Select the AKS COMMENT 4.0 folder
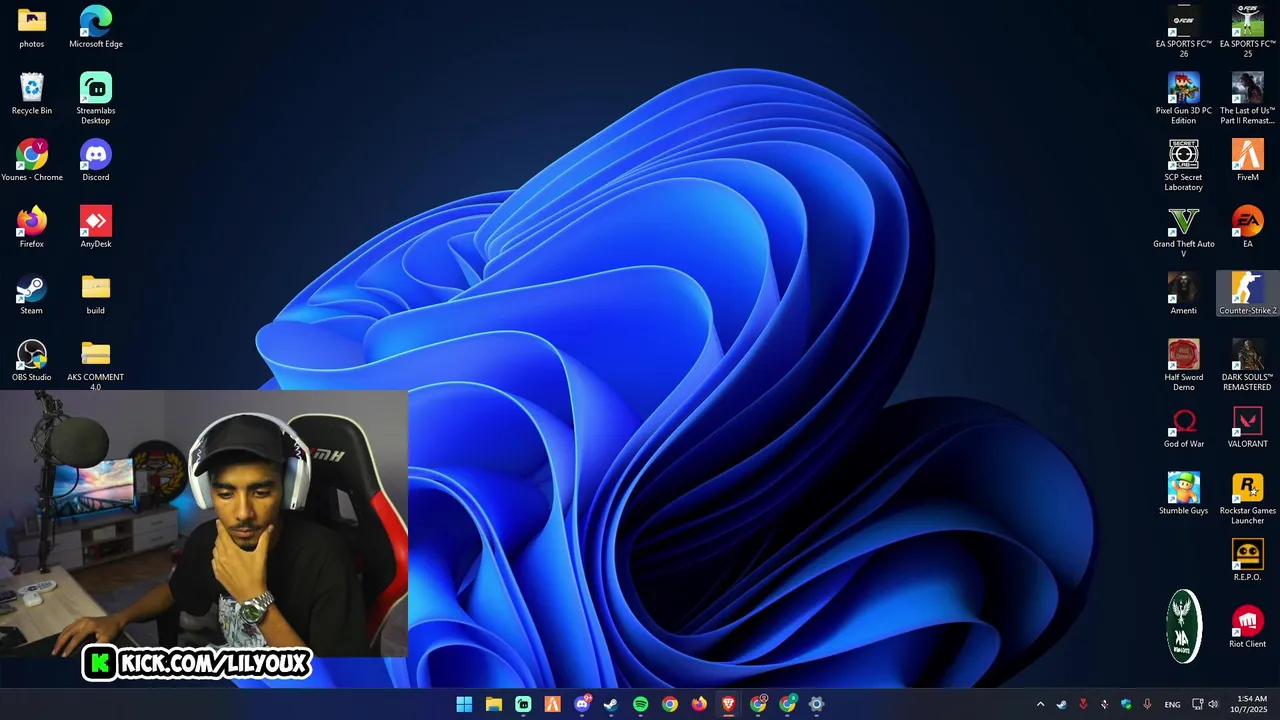Screen dimensions: 1280x720 96,365
